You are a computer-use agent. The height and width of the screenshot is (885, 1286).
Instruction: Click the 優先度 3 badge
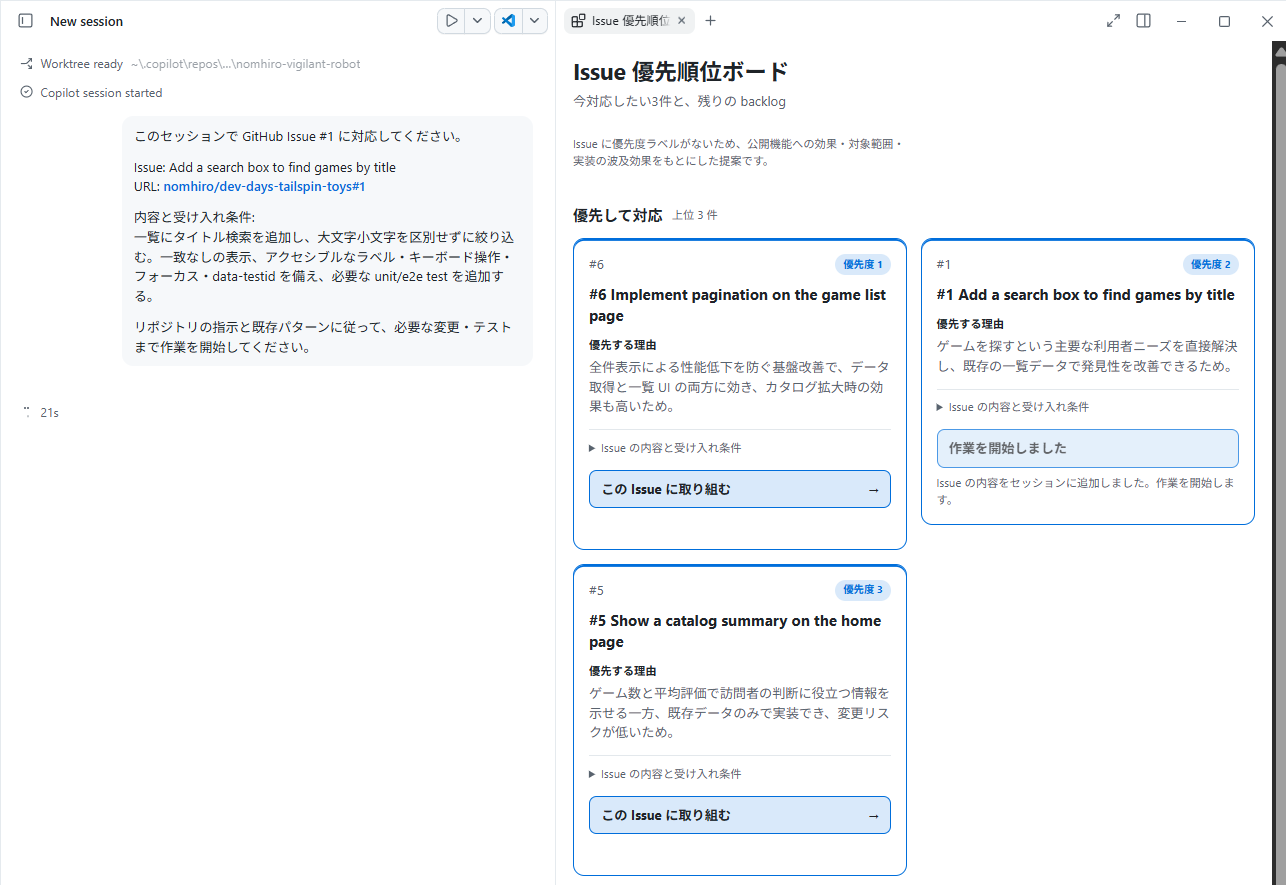point(863,590)
